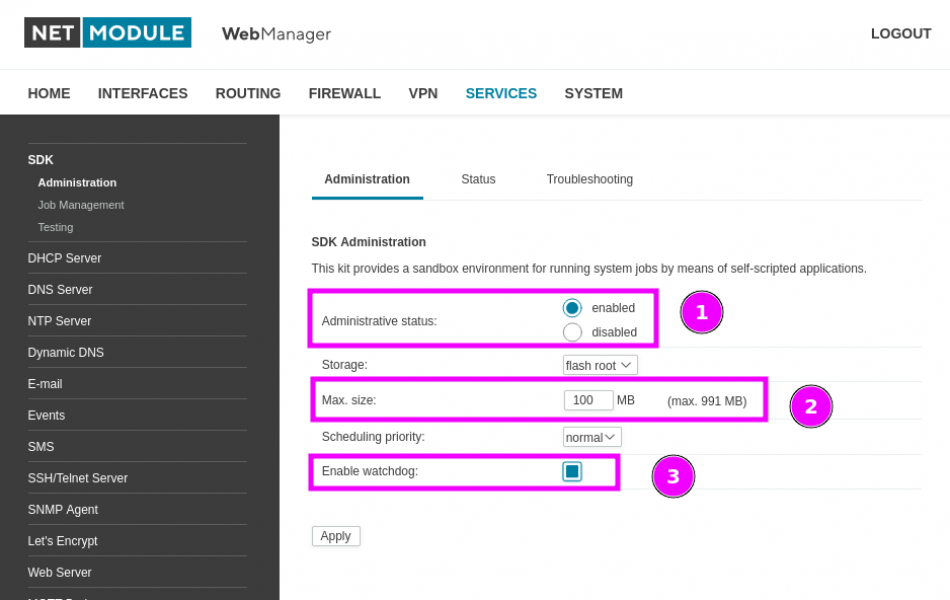Select the disabled administrative status radio
This screenshot has height=600, width=950.
(572, 332)
